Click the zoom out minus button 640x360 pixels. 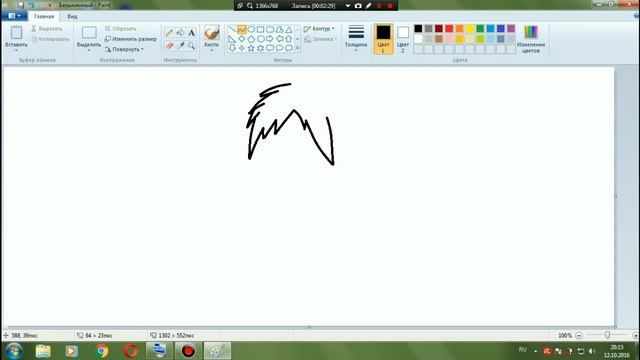579,335
